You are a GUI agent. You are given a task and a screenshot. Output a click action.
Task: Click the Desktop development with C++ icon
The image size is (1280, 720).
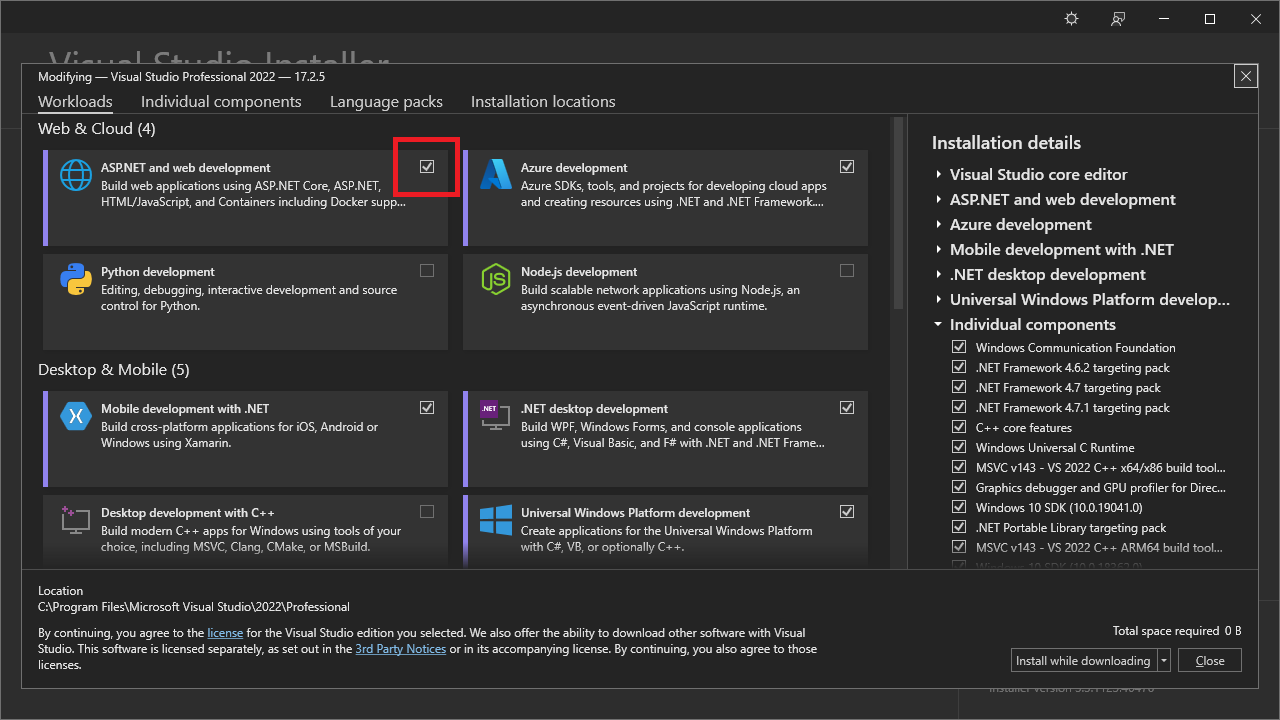76,520
